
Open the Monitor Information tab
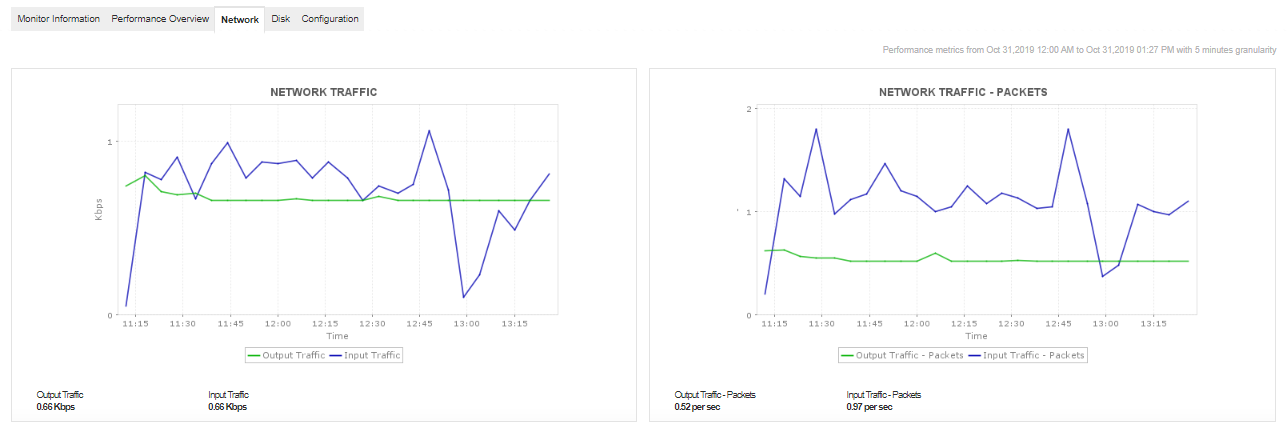click(58, 19)
